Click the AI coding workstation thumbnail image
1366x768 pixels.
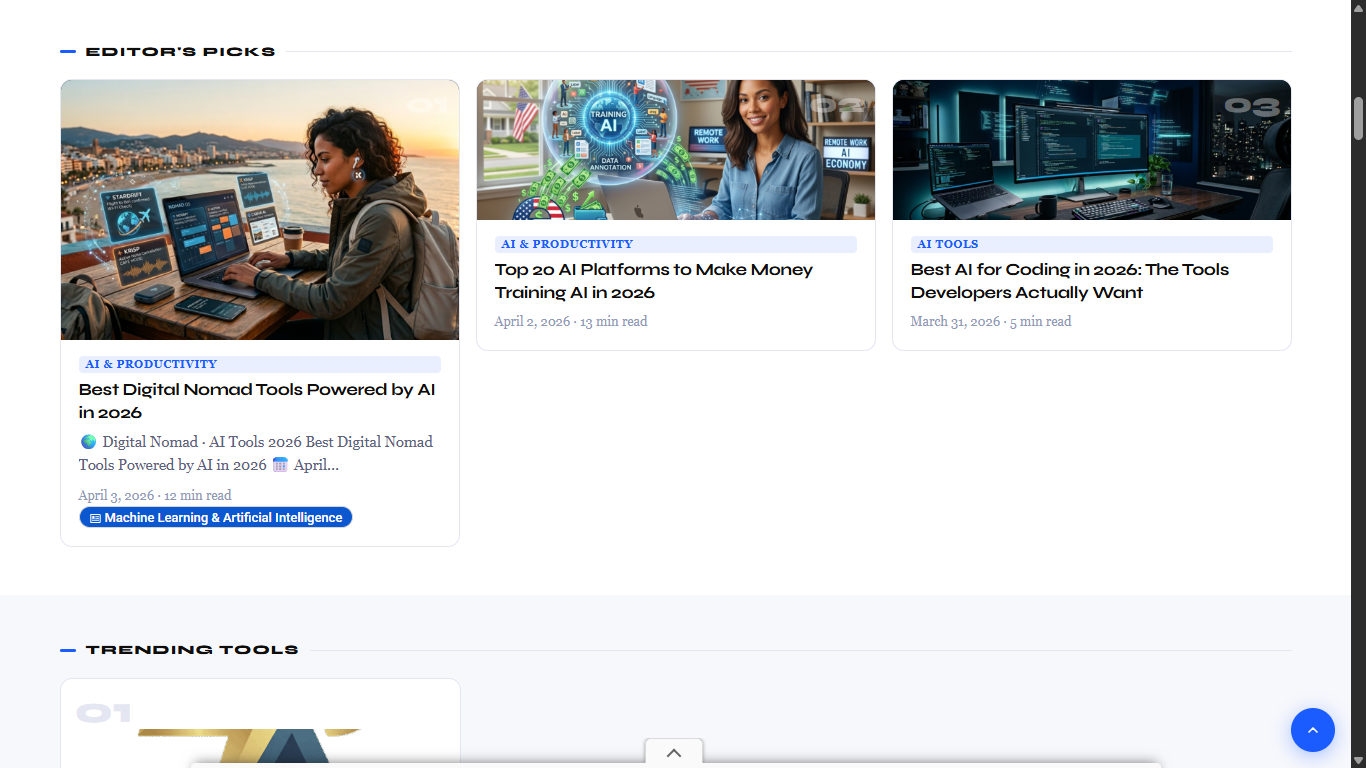(x=1092, y=150)
